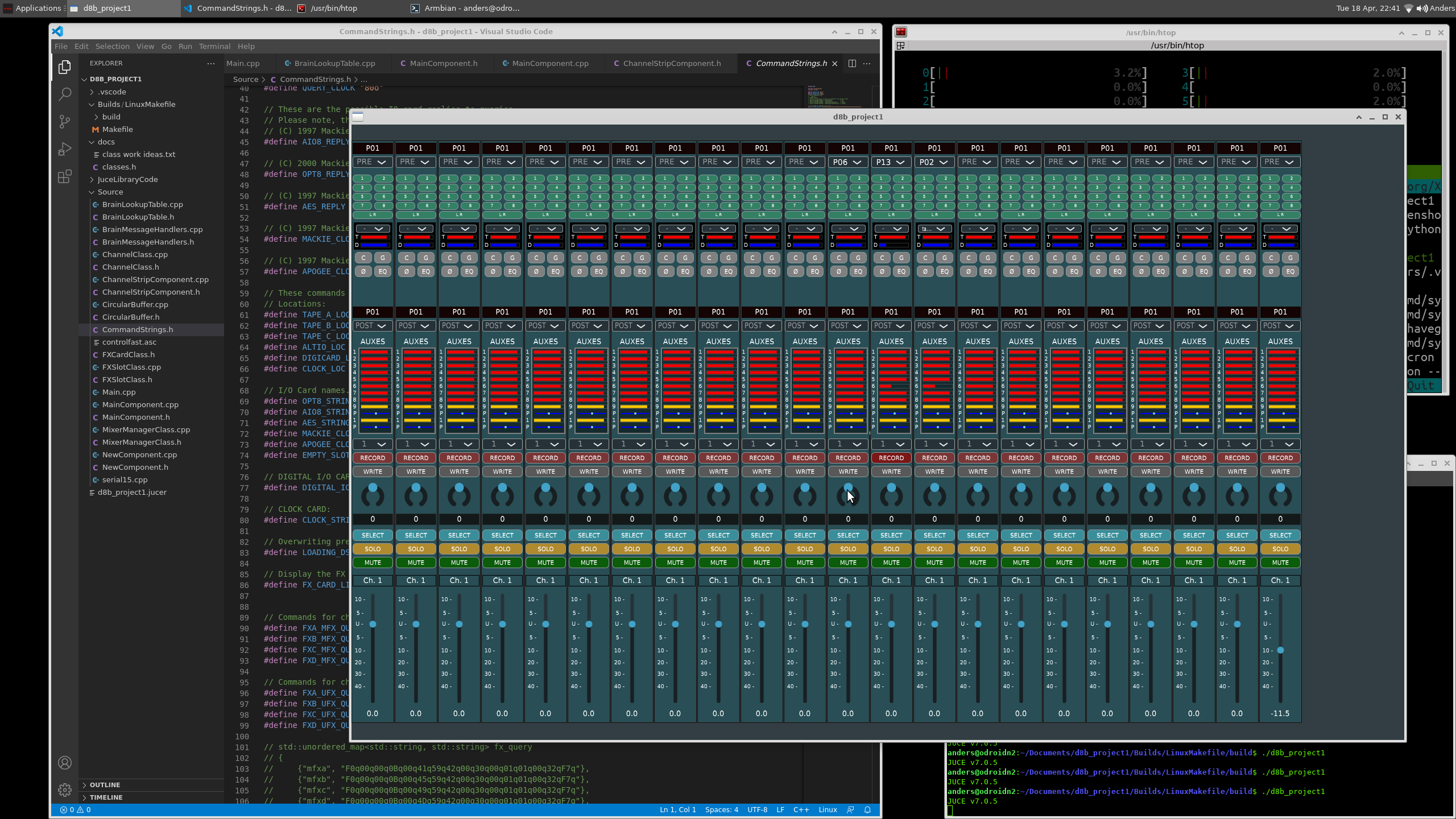Click Spaces: 4 indentation in status bar

tap(722, 809)
